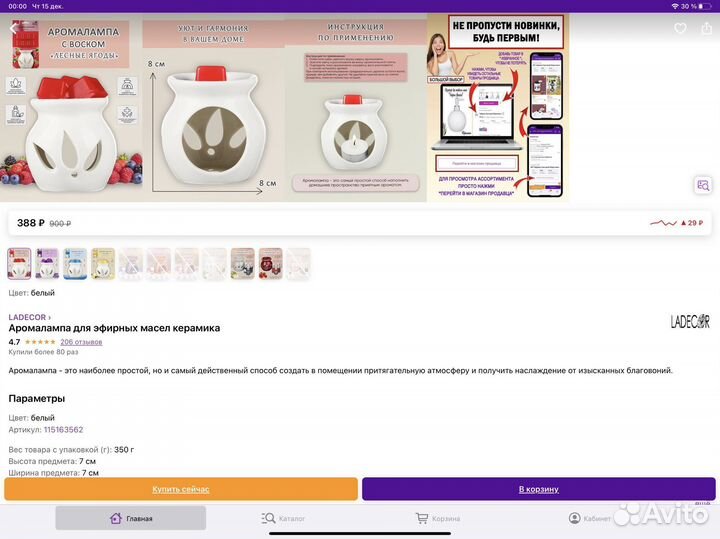The width and height of the screenshot is (720, 539).
Task: Click 'Ширина предмета: 7 см' row
Action: point(53,472)
